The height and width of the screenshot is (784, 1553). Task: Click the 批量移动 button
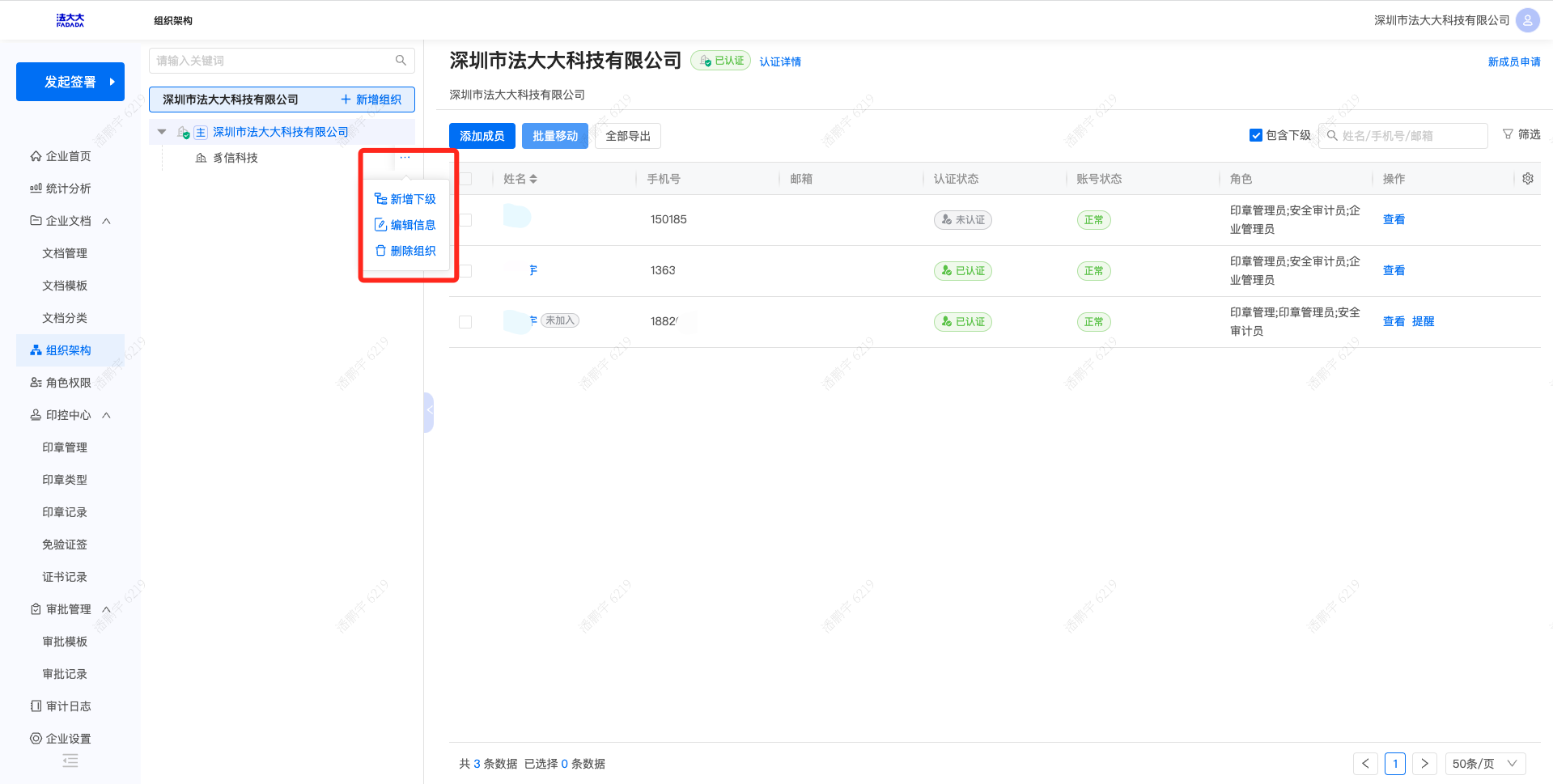click(555, 136)
